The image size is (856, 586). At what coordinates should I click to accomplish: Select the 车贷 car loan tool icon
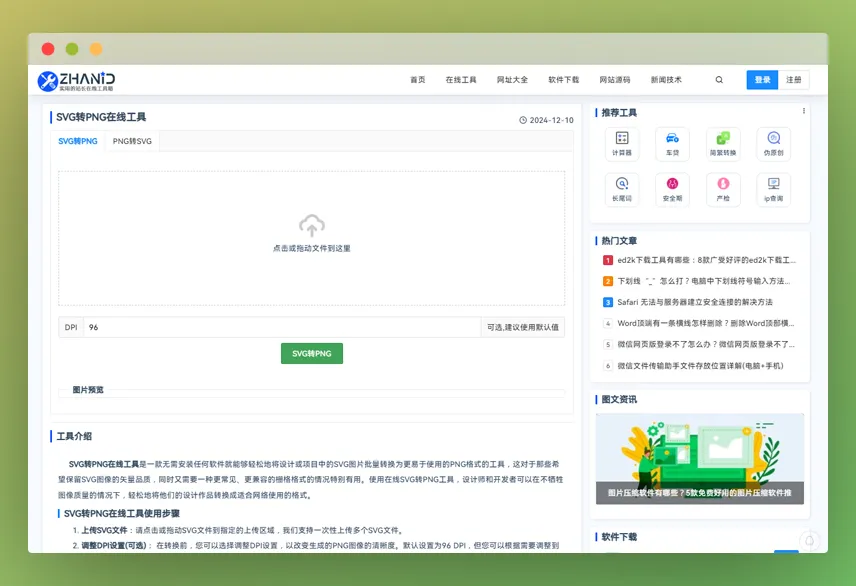coord(672,141)
